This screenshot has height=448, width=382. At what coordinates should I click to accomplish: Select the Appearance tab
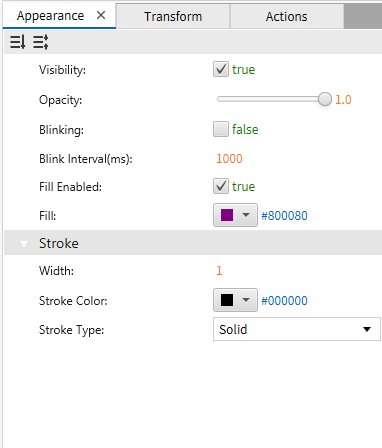point(50,16)
